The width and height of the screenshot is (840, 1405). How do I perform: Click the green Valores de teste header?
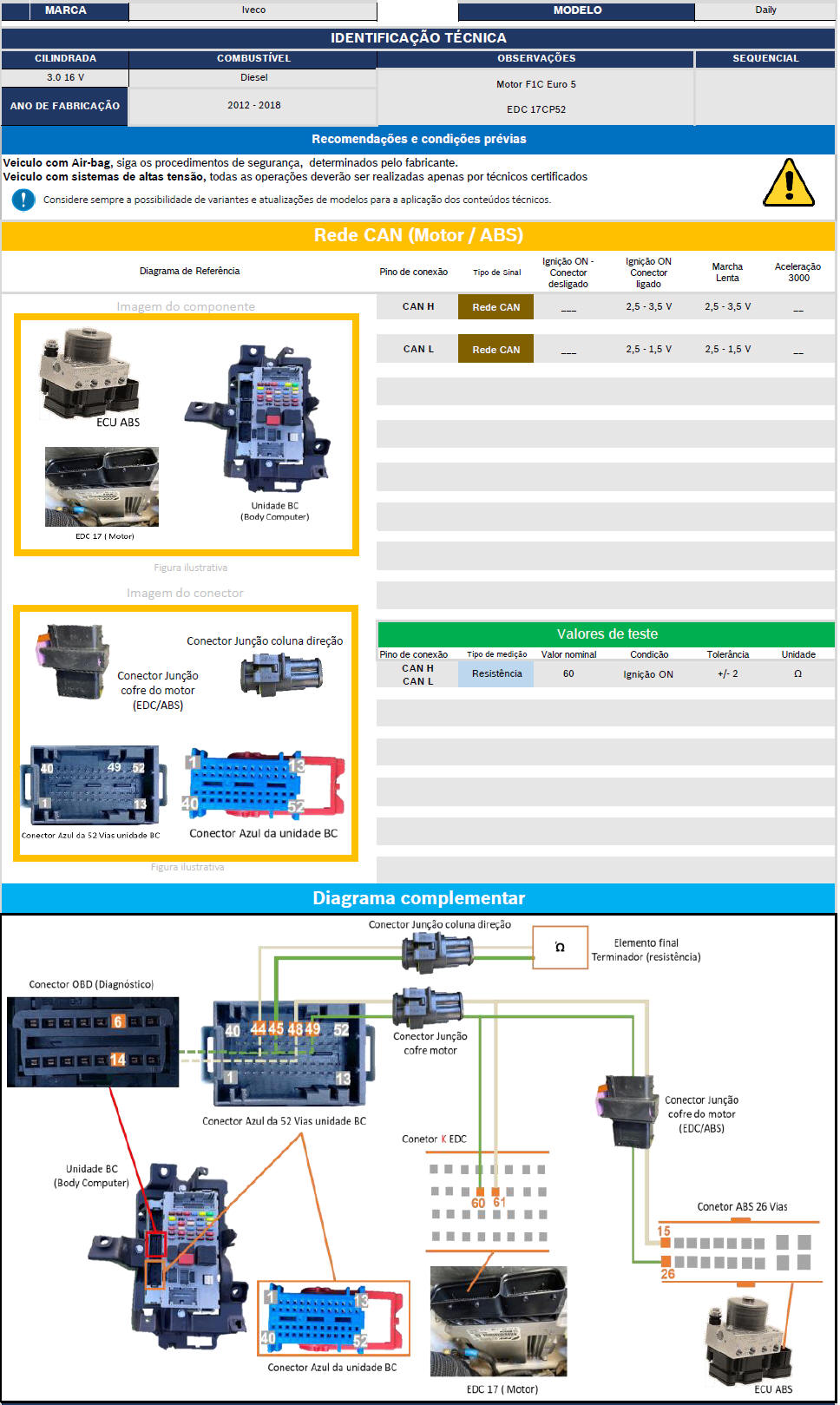[x=606, y=634]
